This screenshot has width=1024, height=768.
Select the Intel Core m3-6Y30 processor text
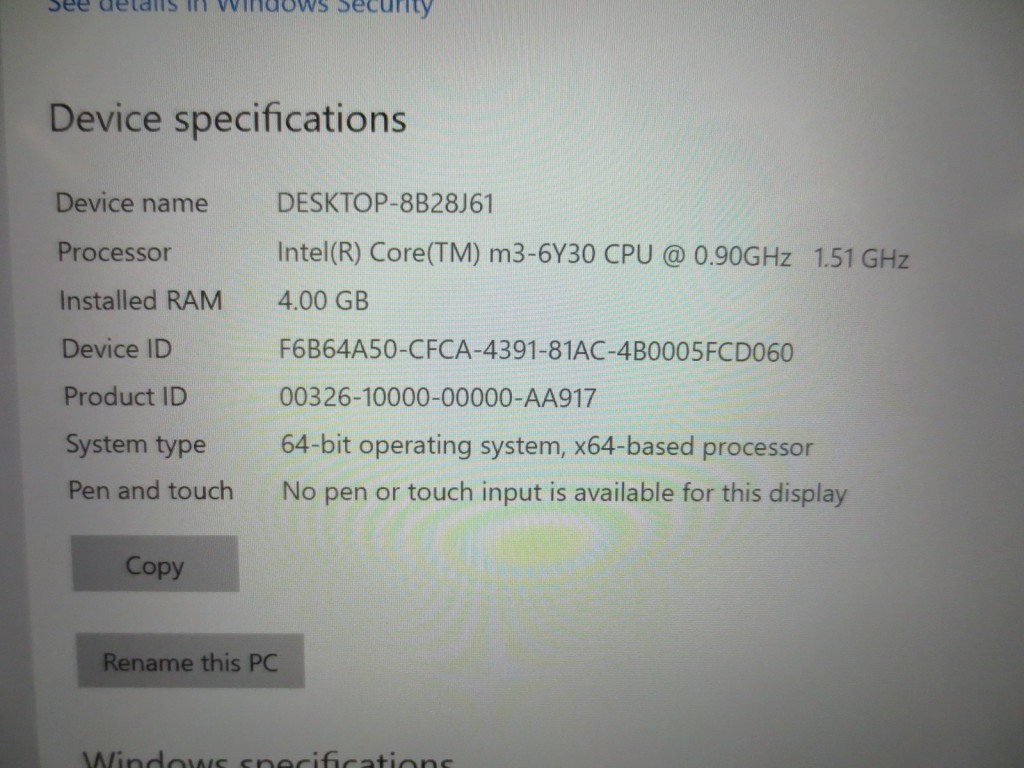click(534, 254)
